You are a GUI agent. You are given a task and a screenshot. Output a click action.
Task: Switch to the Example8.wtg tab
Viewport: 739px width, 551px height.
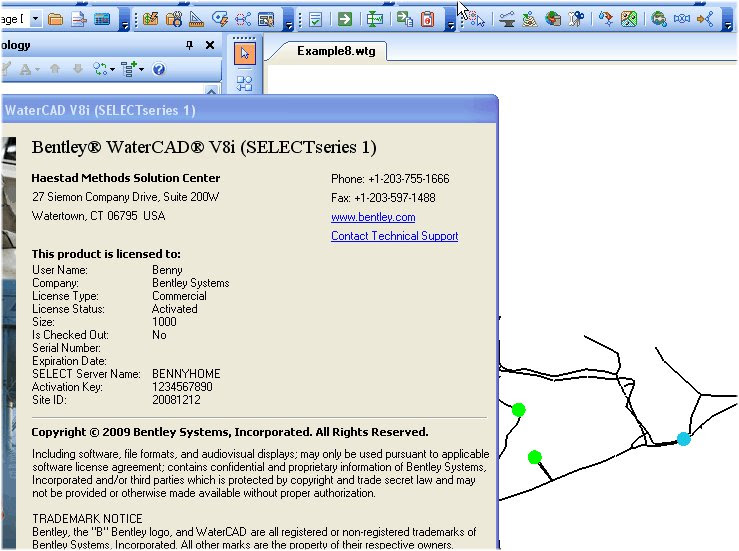point(336,51)
